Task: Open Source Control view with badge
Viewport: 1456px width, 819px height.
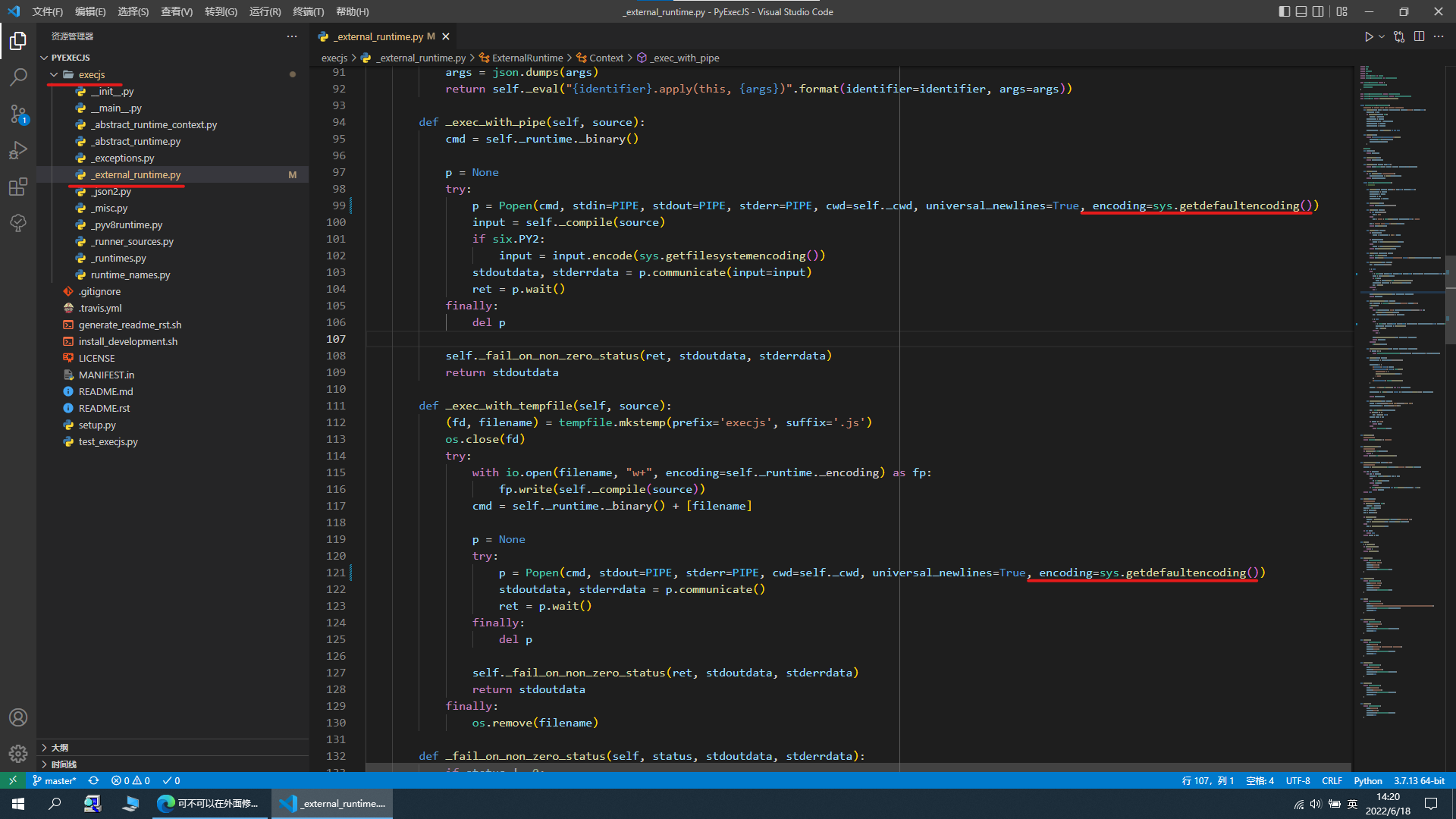Action: (18, 114)
